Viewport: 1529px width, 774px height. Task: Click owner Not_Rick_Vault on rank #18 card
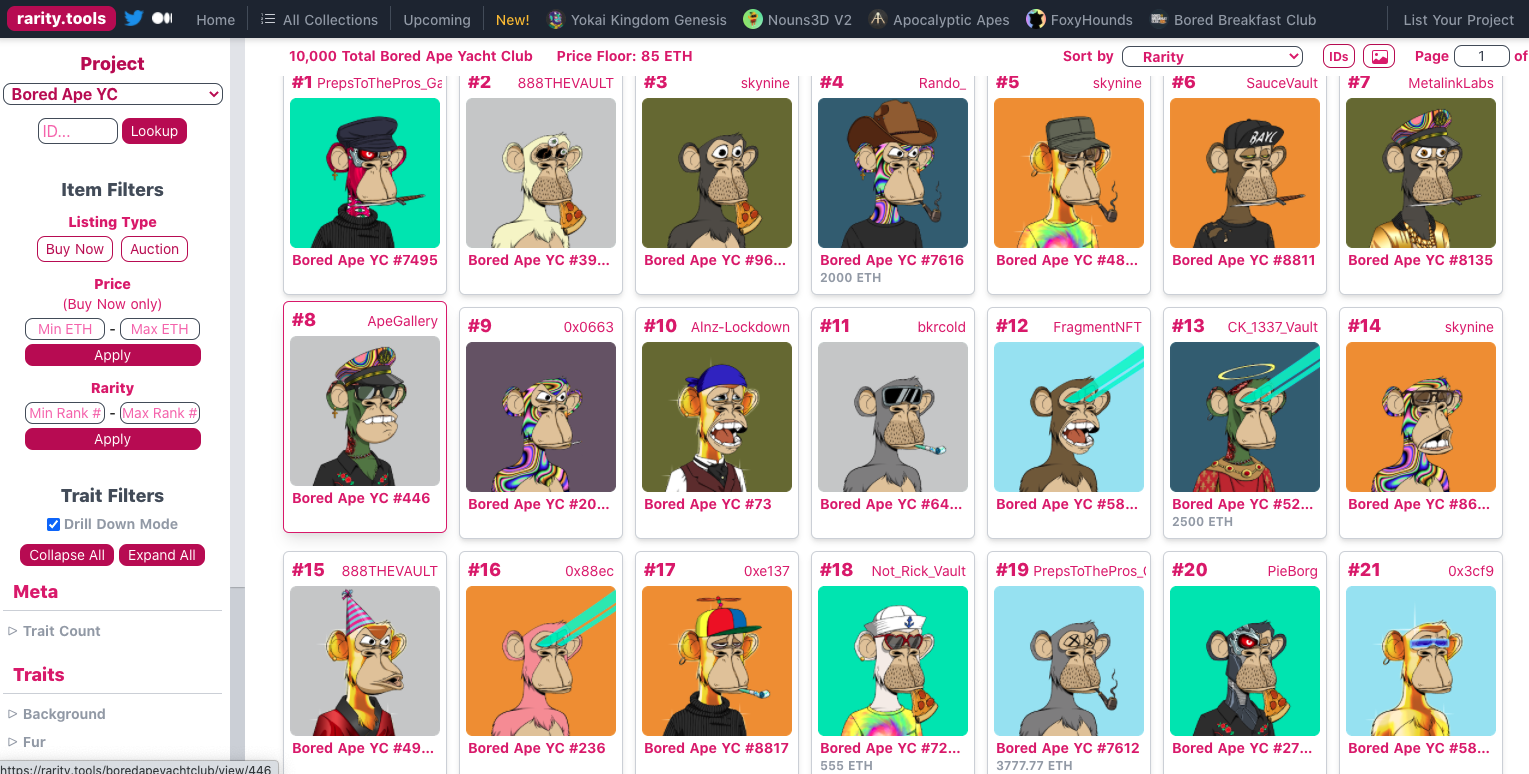(919, 571)
